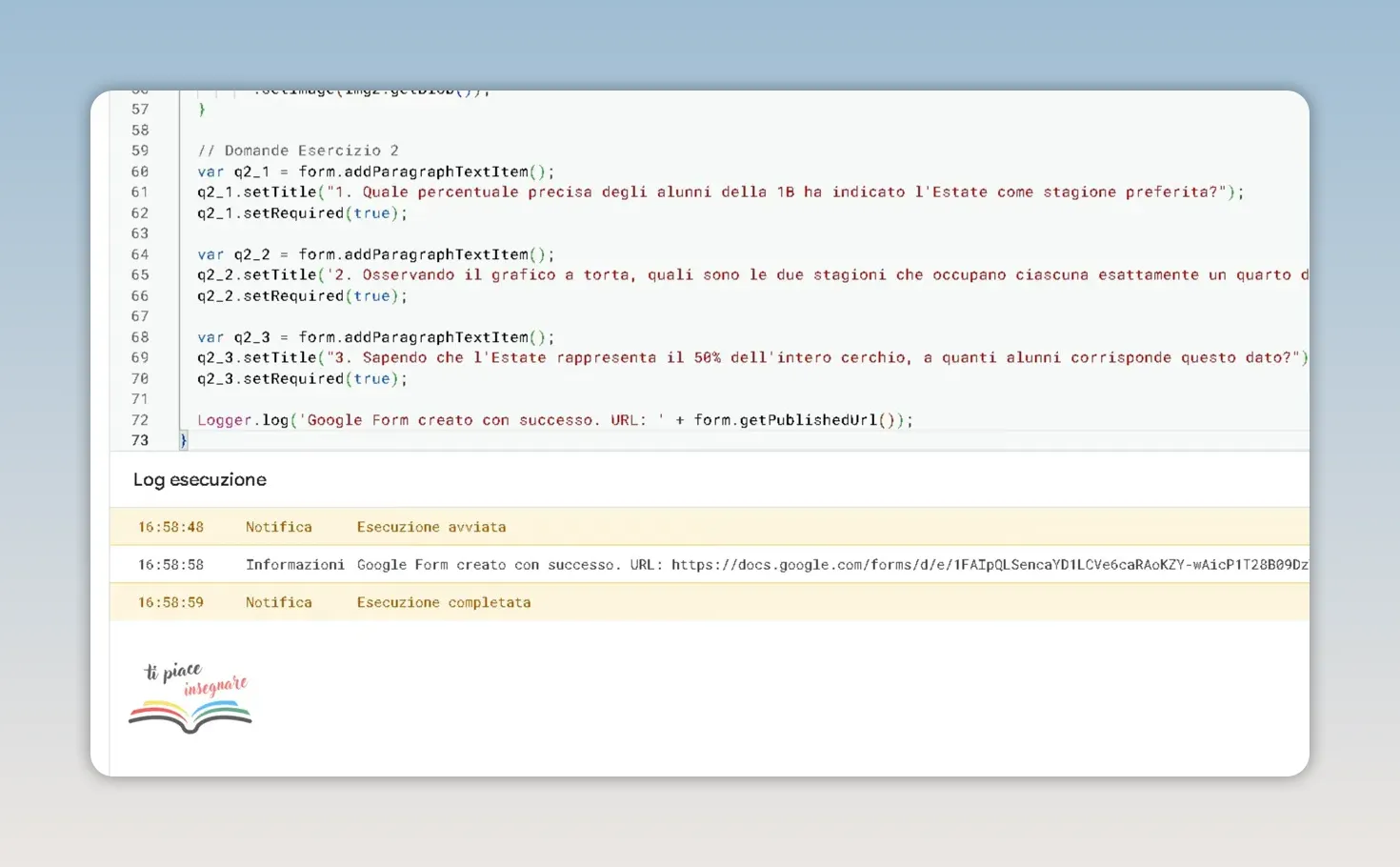Click line number 73 in the gutter
1400x867 pixels.
140,440
